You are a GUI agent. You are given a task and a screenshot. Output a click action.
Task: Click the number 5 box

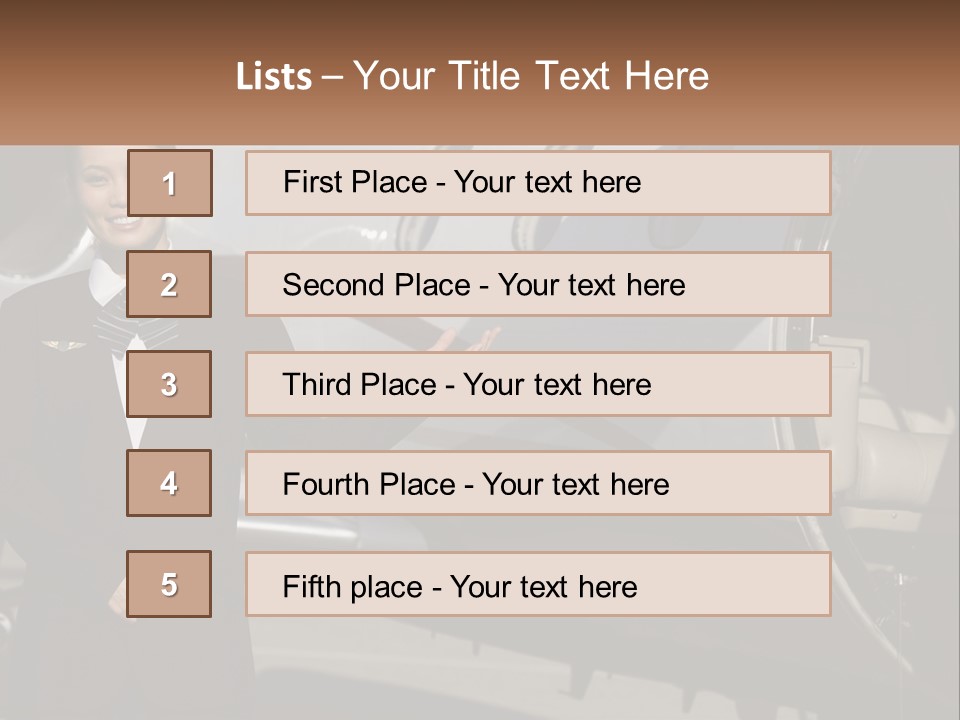tap(169, 584)
